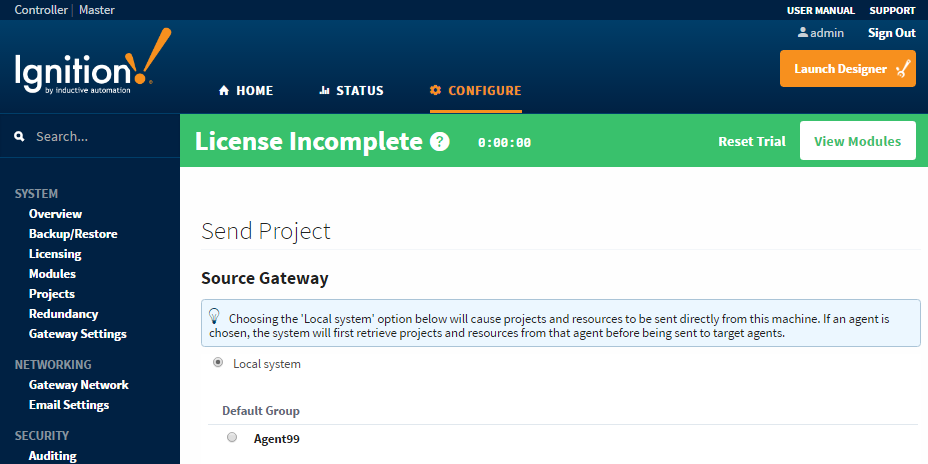
Task: Click the license help question mark icon
Action: [x=440, y=142]
